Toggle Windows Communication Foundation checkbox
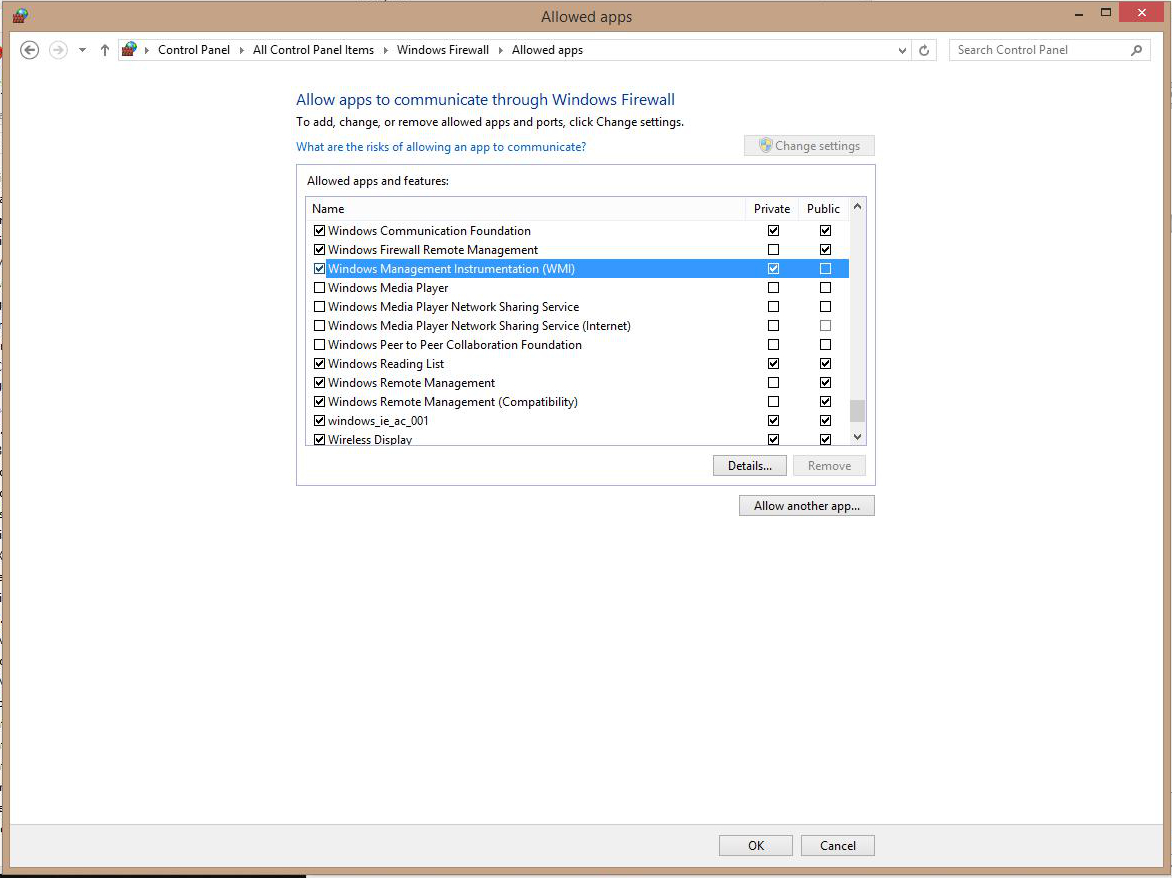Viewport: 1172px width, 878px height. coord(319,231)
